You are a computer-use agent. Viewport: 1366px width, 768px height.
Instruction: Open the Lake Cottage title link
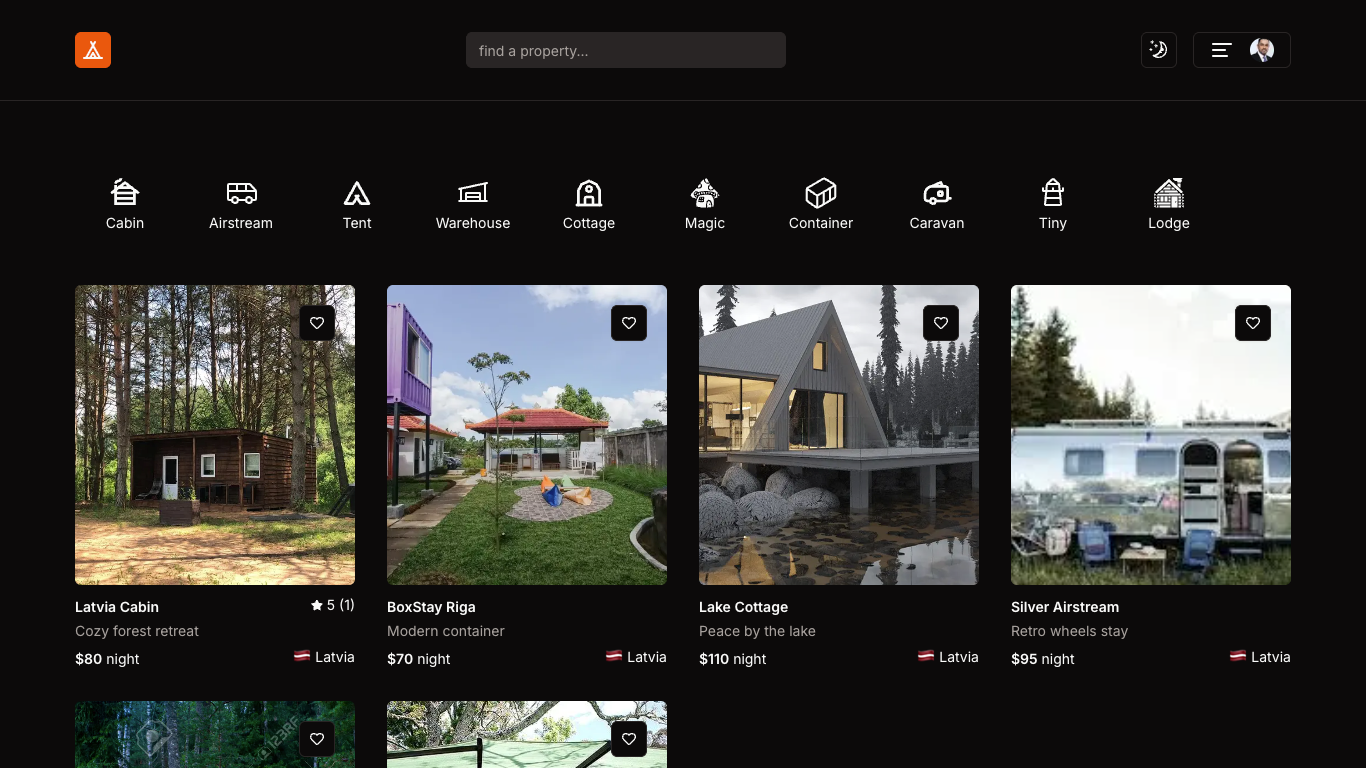click(x=743, y=607)
